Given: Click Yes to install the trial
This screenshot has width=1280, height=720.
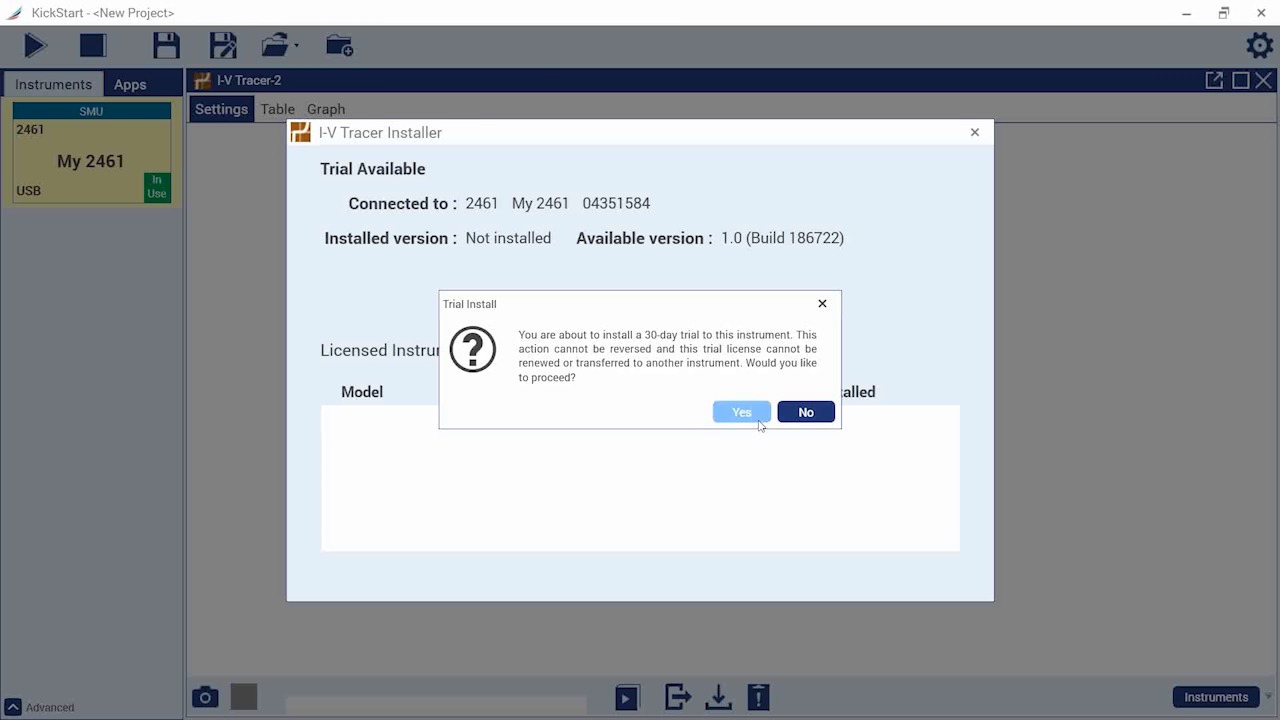Looking at the screenshot, I should pyautogui.click(x=741, y=412).
